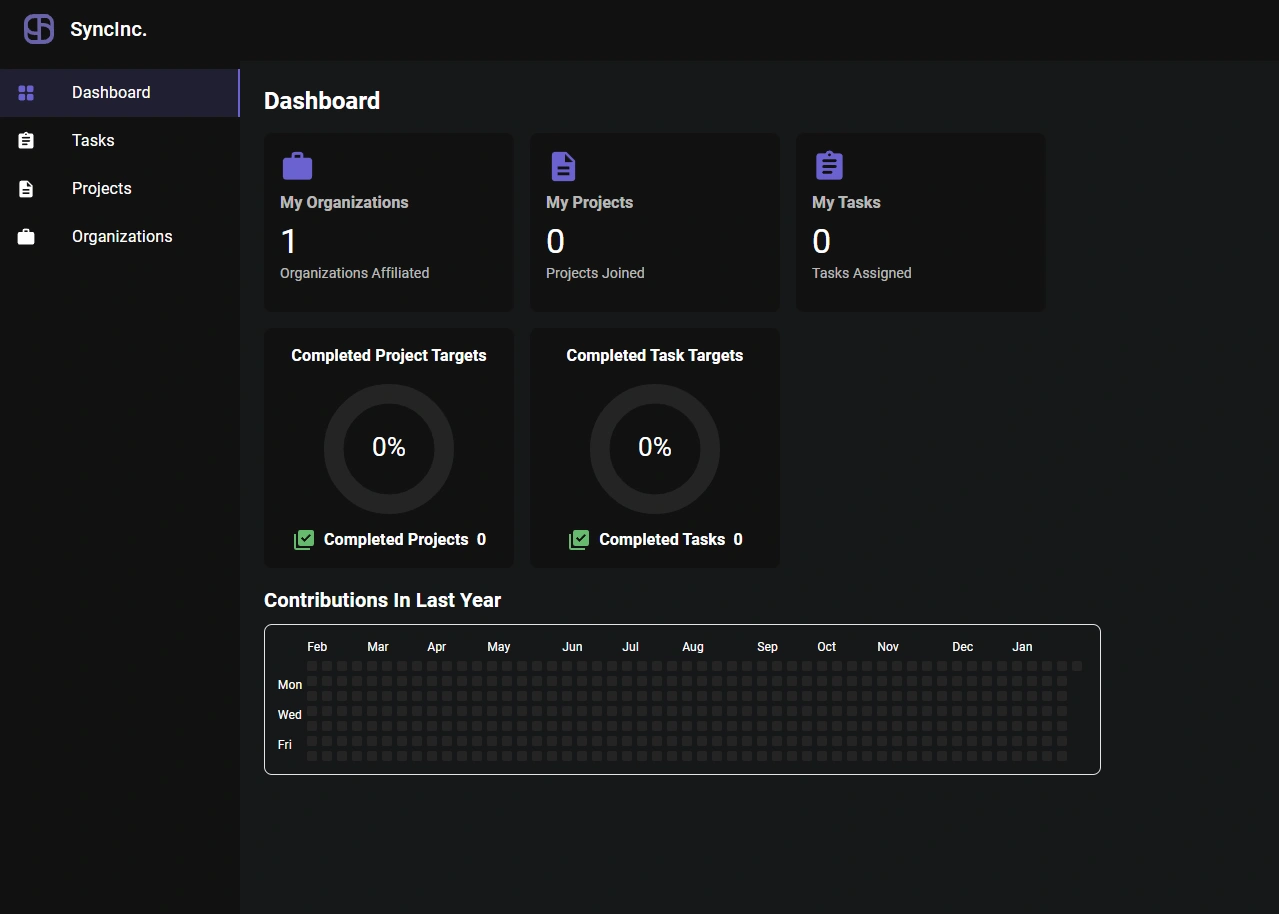Screen dimensions: 1279x914
Task: Open the Tasks page from sidebar
Action: (93, 141)
